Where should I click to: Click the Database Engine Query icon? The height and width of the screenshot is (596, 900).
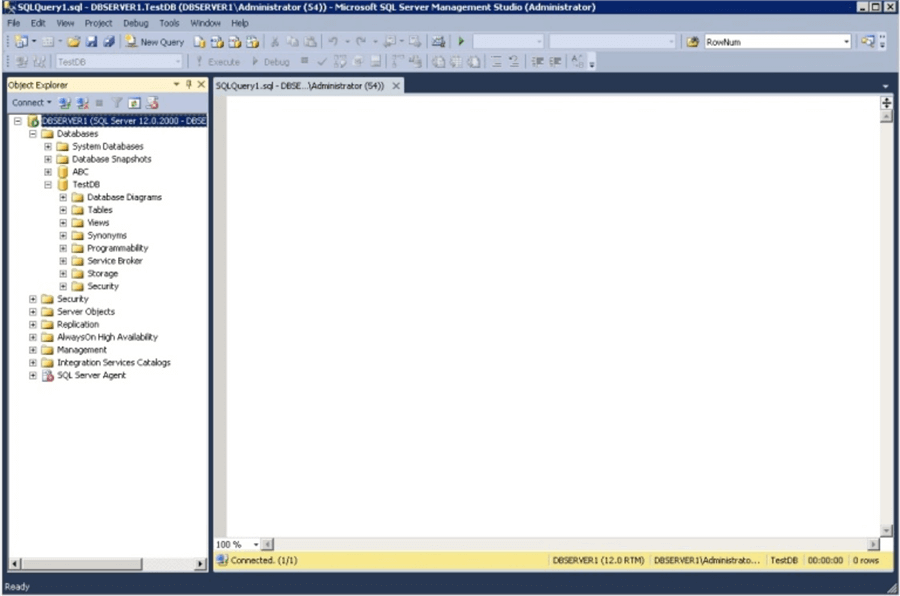(199, 42)
